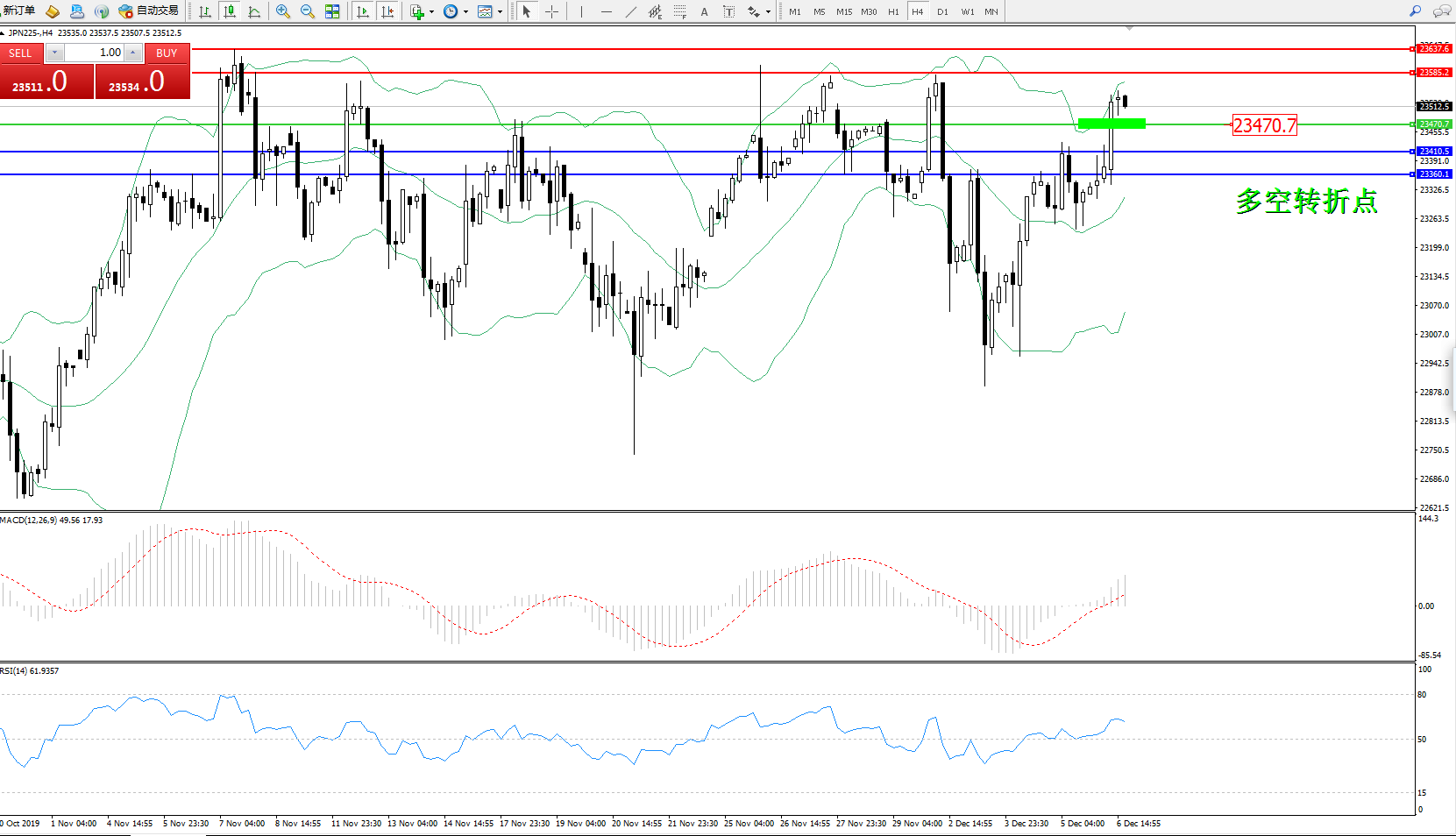Click the lot volume 1.00 input field

point(95,53)
